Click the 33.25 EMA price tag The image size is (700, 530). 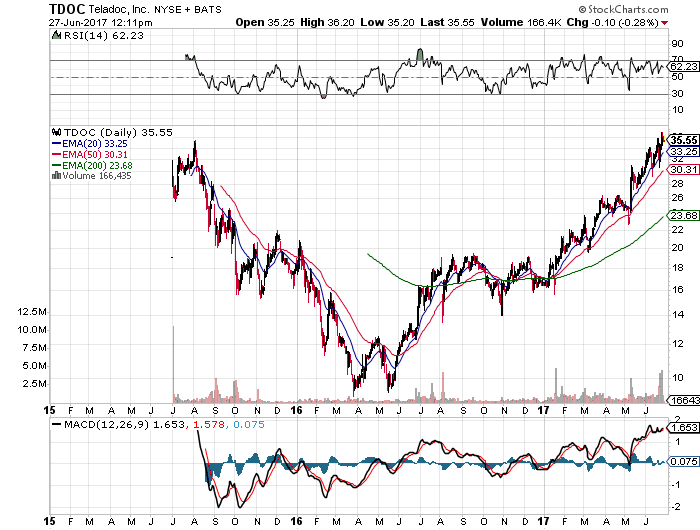tap(683, 151)
